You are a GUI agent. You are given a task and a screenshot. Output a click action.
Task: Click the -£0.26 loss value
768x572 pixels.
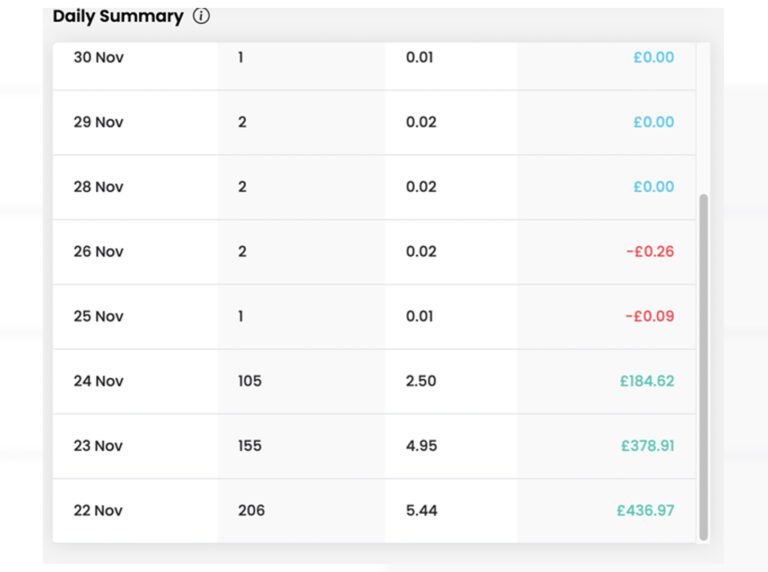click(x=650, y=252)
